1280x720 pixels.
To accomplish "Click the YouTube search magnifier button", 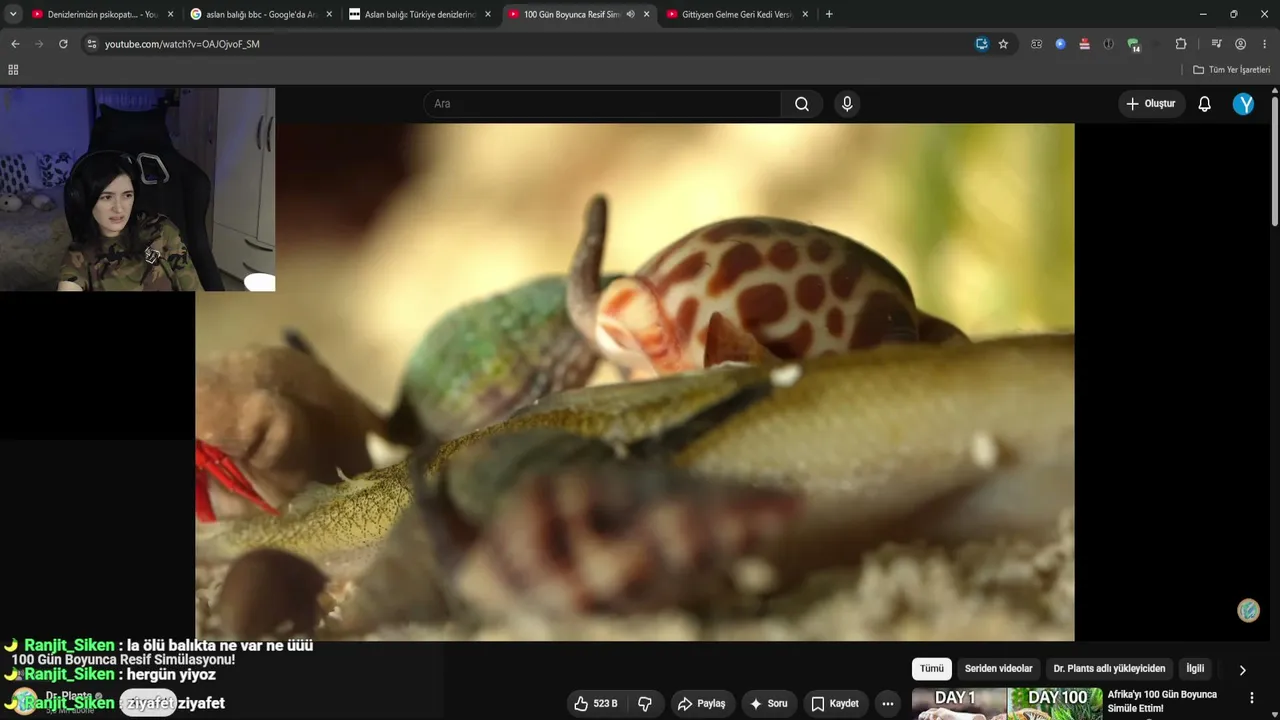I will click(802, 104).
